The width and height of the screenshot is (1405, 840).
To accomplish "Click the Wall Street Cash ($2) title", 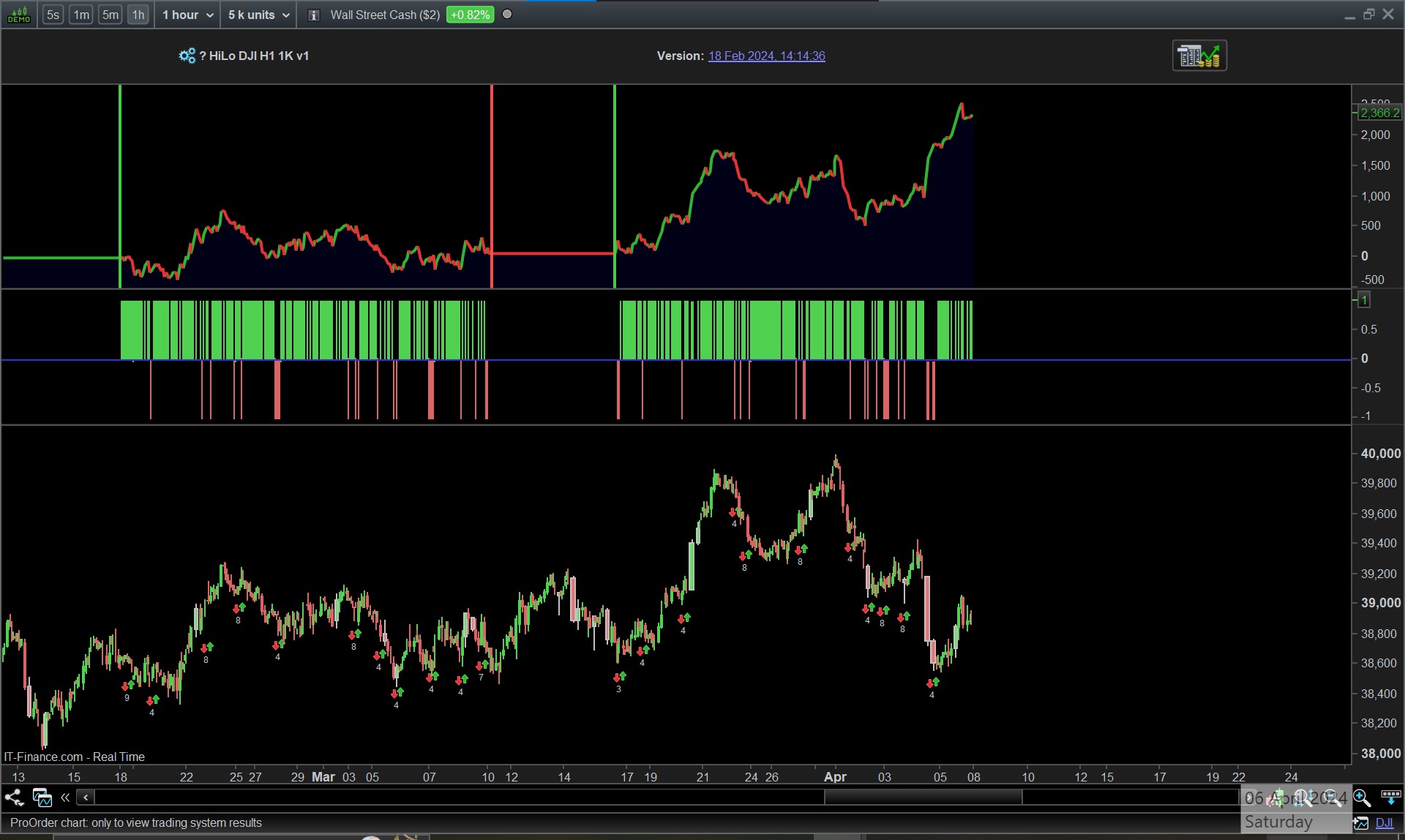I will pyautogui.click(x=385, y=15).
